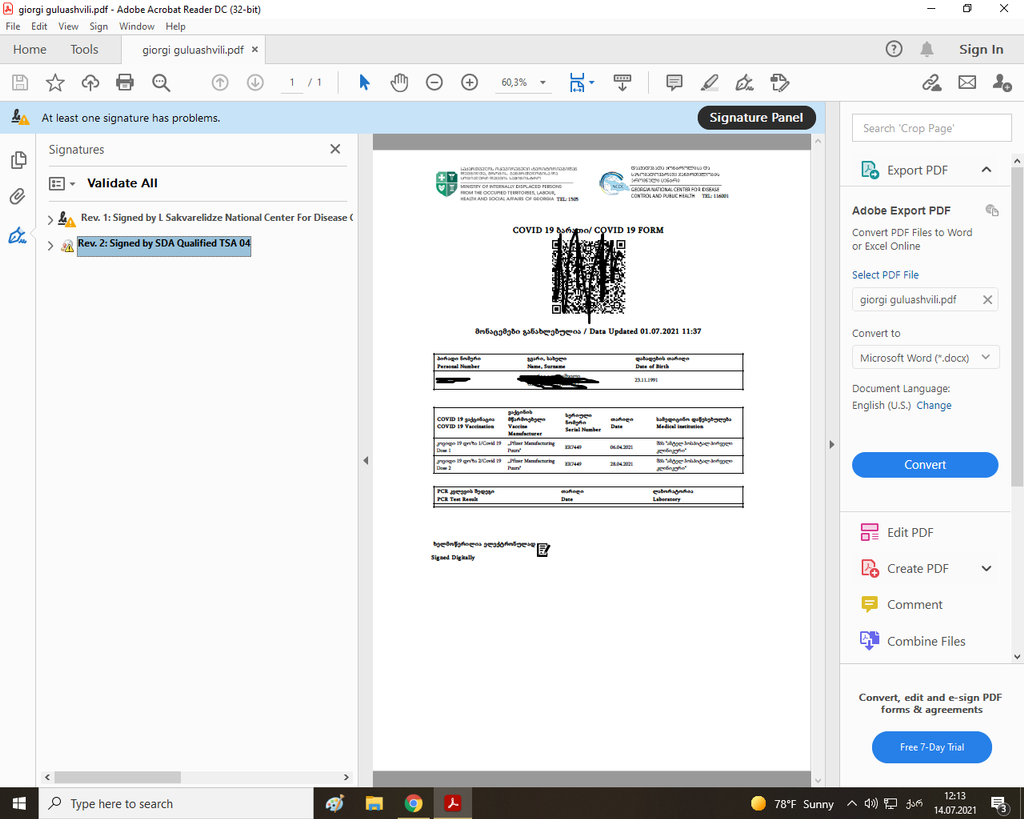Open the Attachments paperclip pane
Viewport: 1024px width, 819px height.
click(x=18, y=197)
